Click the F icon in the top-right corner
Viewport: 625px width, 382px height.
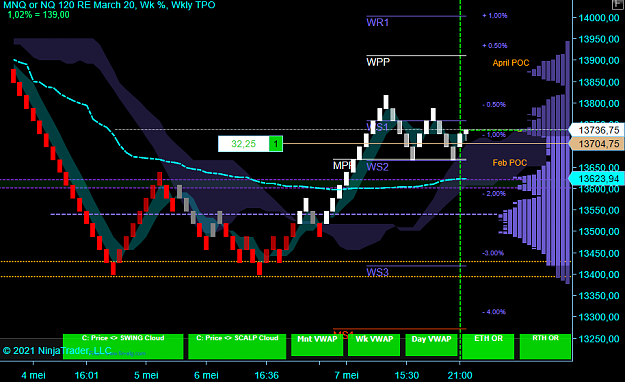click(x=618, y=4)
